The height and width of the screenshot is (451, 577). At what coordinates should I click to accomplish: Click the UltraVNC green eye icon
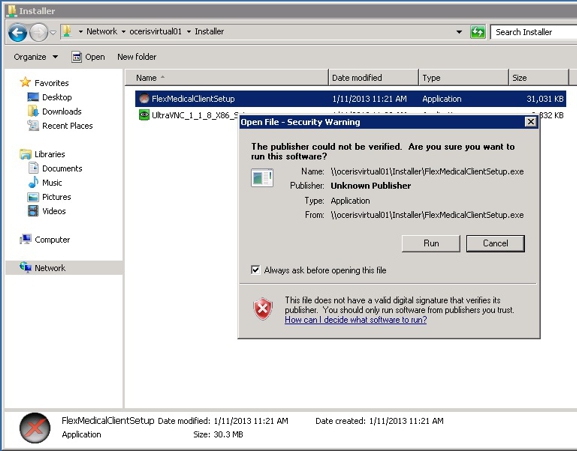[x=144, y=115]
